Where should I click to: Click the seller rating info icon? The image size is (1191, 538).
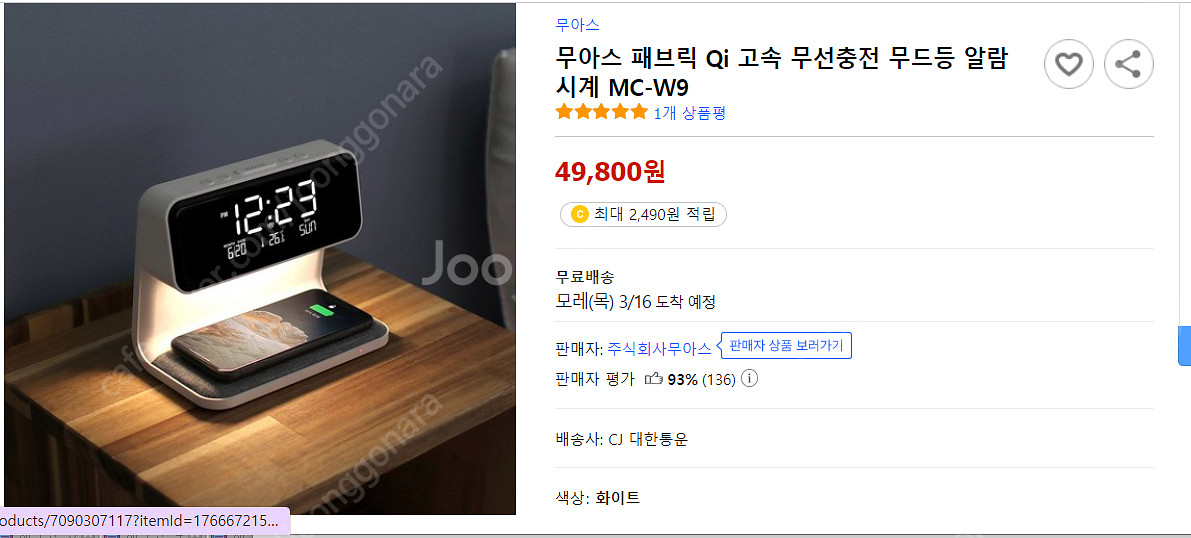pyautogui.click(x=749, y=378)
